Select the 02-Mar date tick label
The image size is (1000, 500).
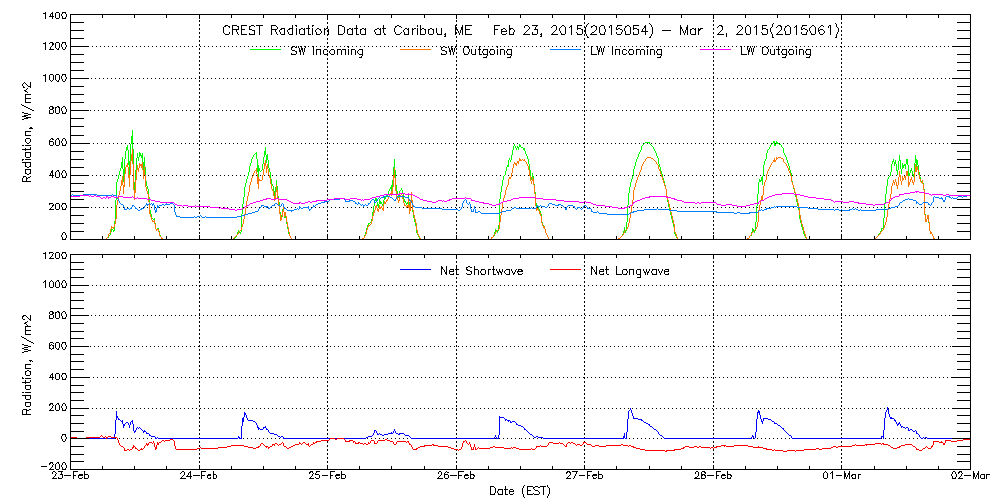pos(968,477)
